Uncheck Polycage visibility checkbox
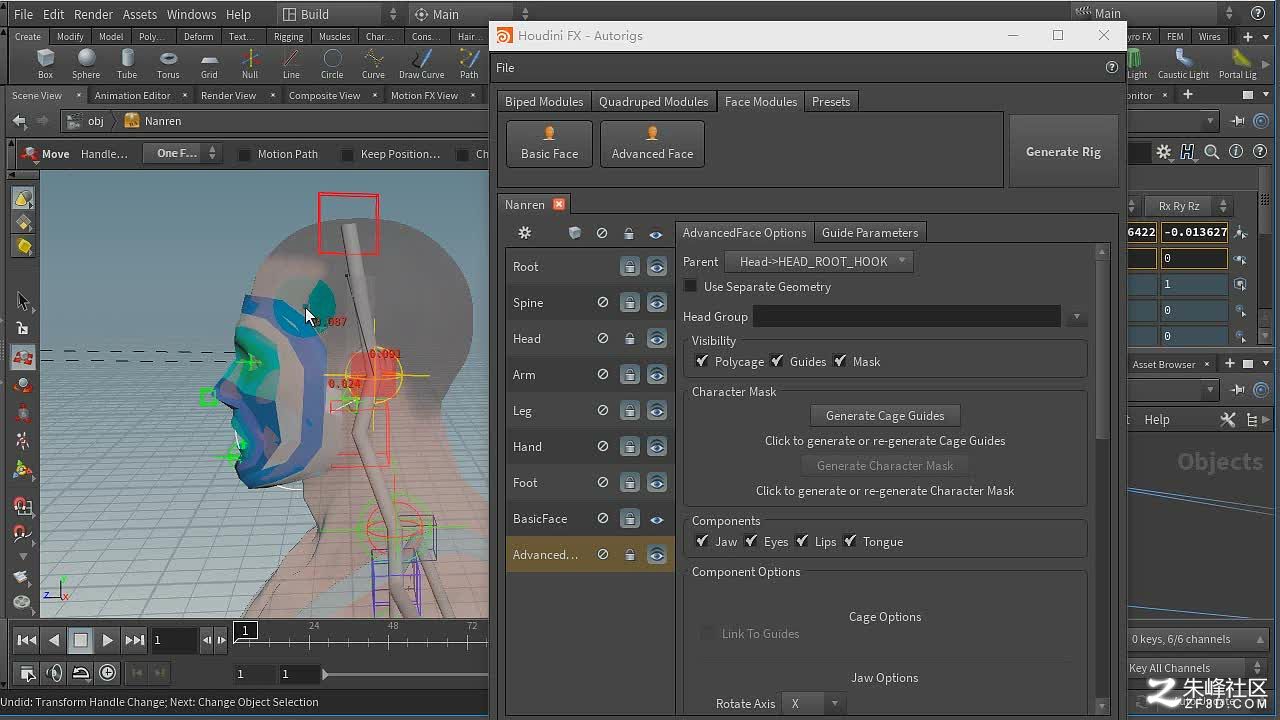1280x720 pixels. pos(702,361)
